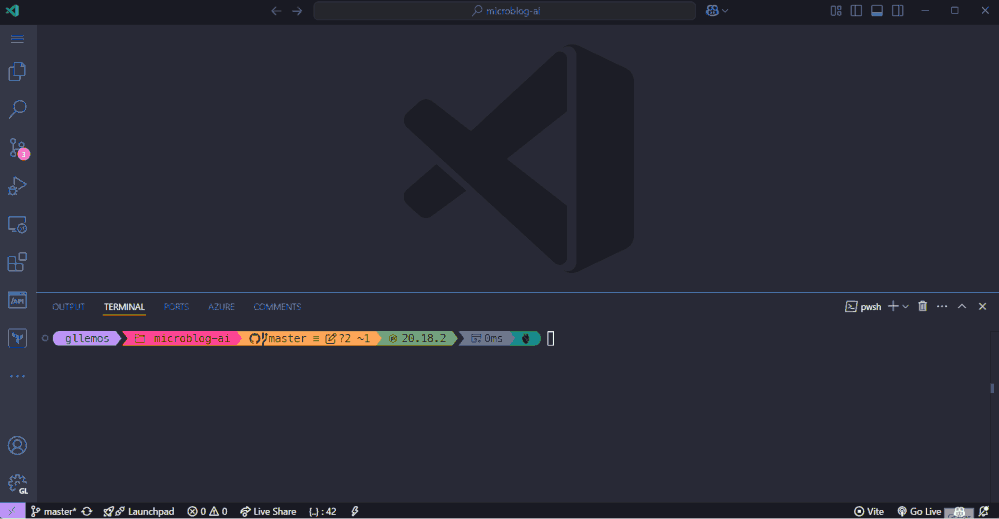The height and width of the screenshot is (519, 999).
Task: Open Copilot status in status bar
Action: pyautogui.click(x=959, y=512)
